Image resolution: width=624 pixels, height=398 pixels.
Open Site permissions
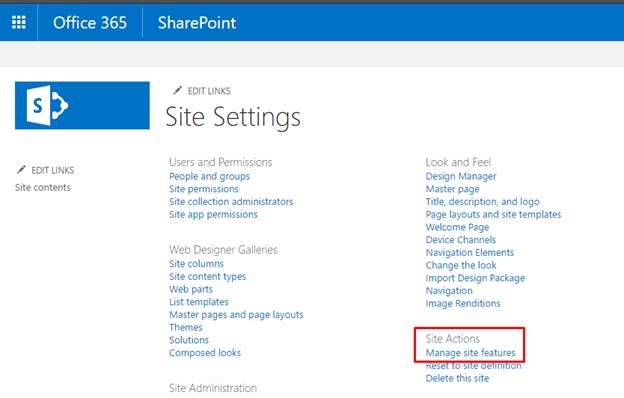(x=204, y=189)
